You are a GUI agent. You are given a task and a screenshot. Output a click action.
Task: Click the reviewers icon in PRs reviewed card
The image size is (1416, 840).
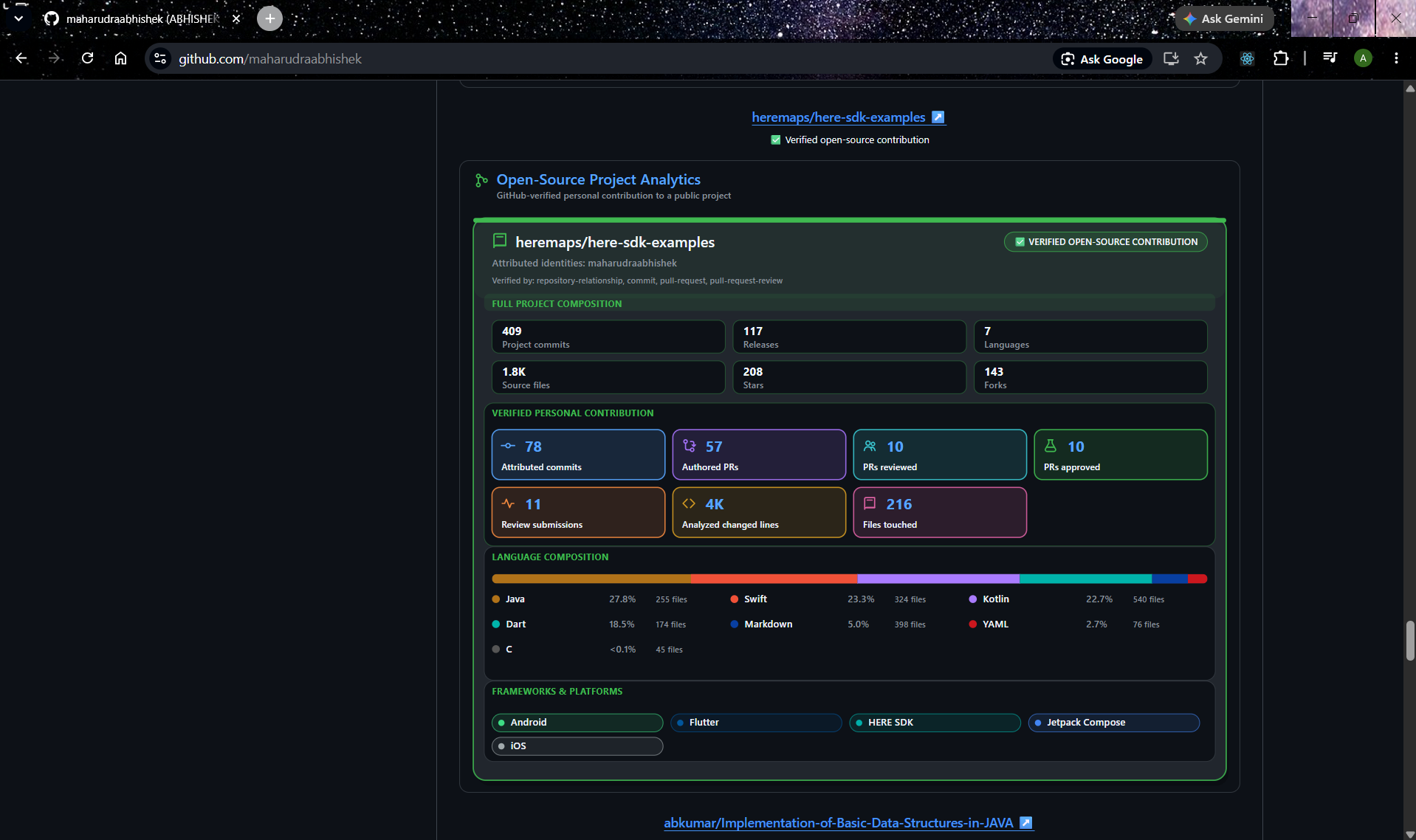point(870,446)
